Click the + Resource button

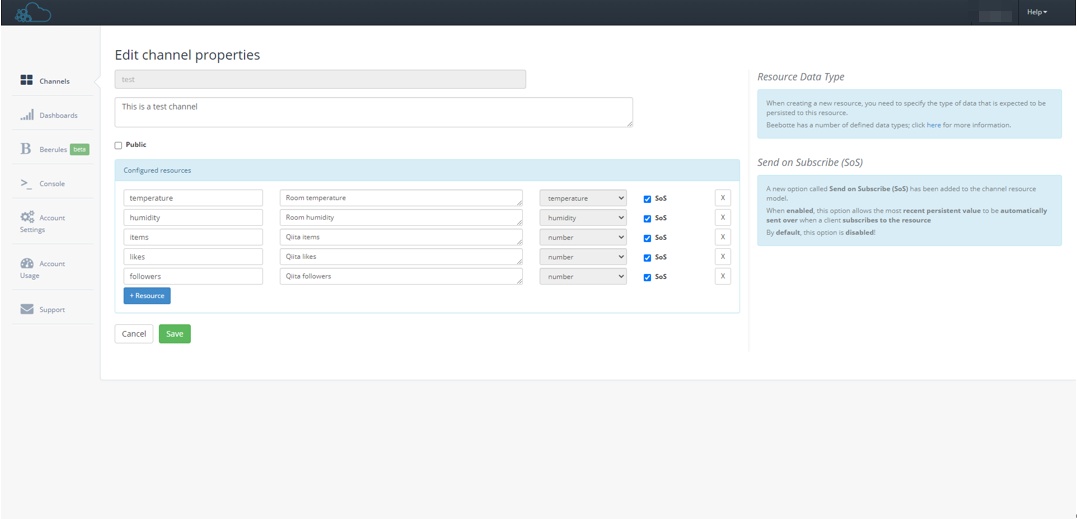[x=147, y=295]
